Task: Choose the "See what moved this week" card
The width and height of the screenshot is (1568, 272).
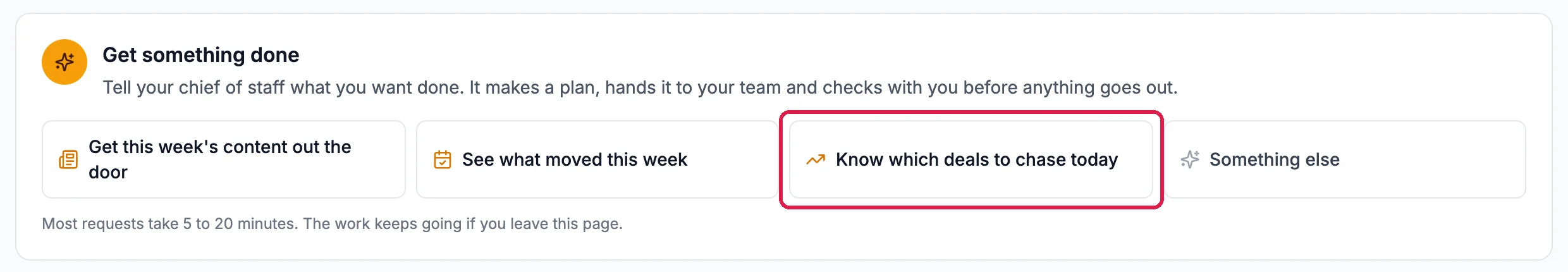Action: (x=597, y=159)
